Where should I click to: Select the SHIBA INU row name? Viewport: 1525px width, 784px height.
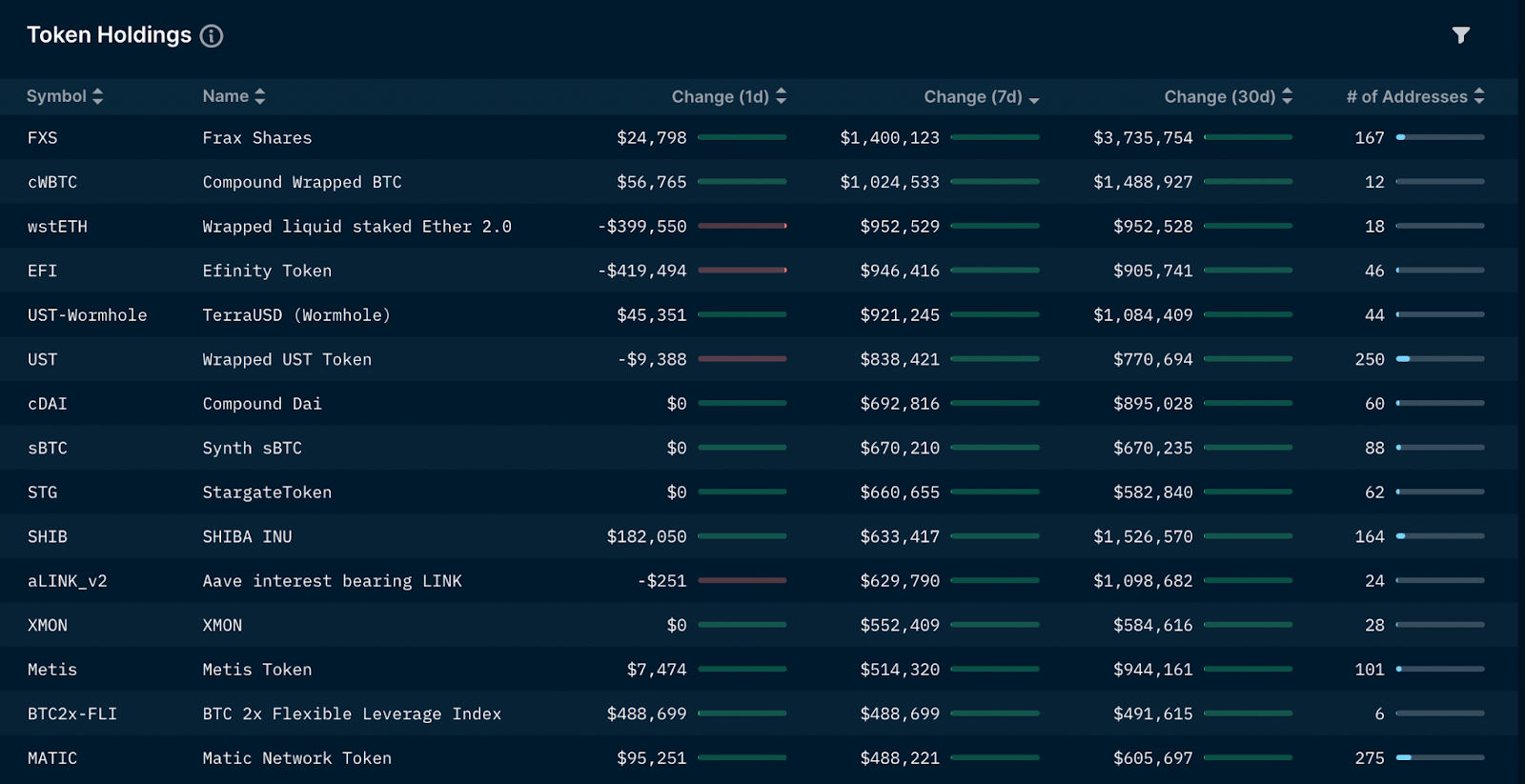247,537
